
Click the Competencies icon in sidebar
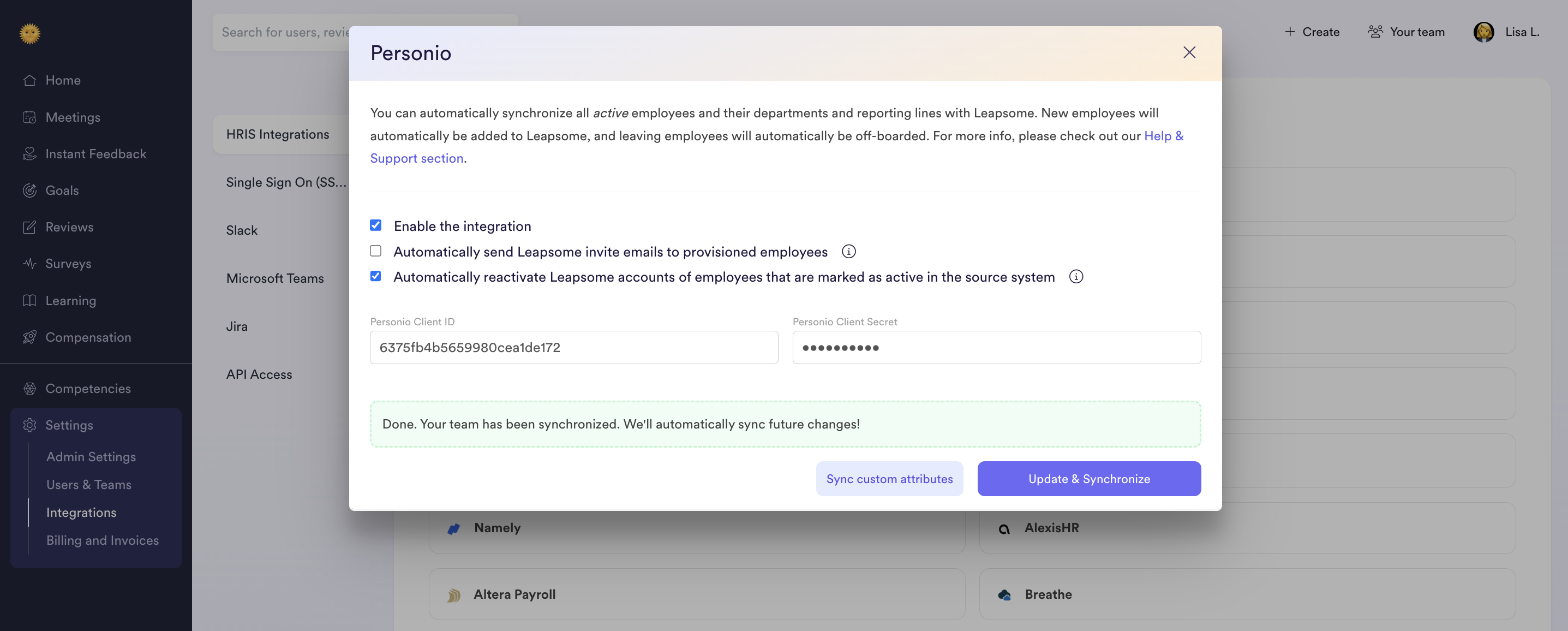click(29, 388)
